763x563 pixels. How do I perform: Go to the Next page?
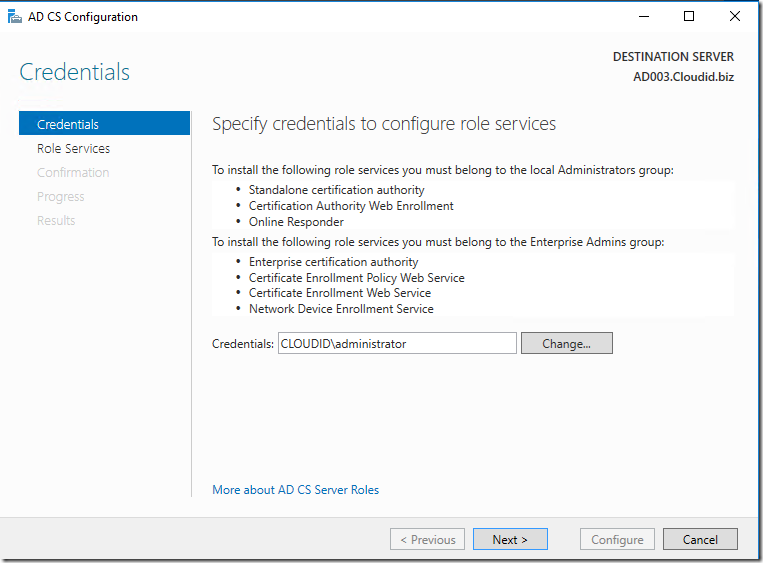point(510,540)
